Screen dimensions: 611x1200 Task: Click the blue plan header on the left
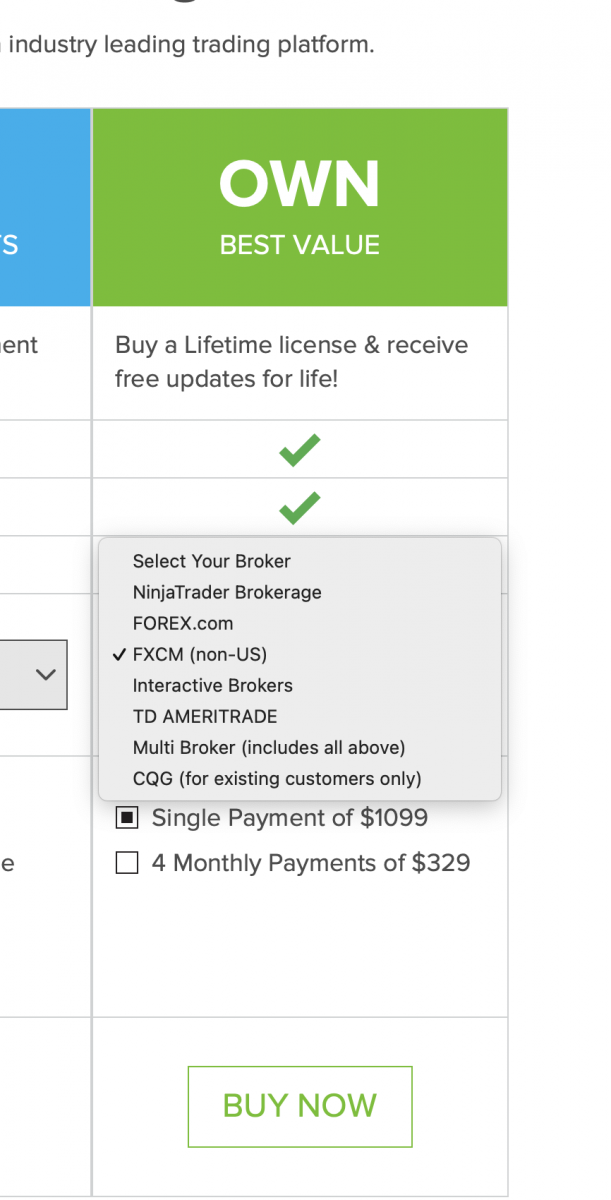[x=45, y=207]
